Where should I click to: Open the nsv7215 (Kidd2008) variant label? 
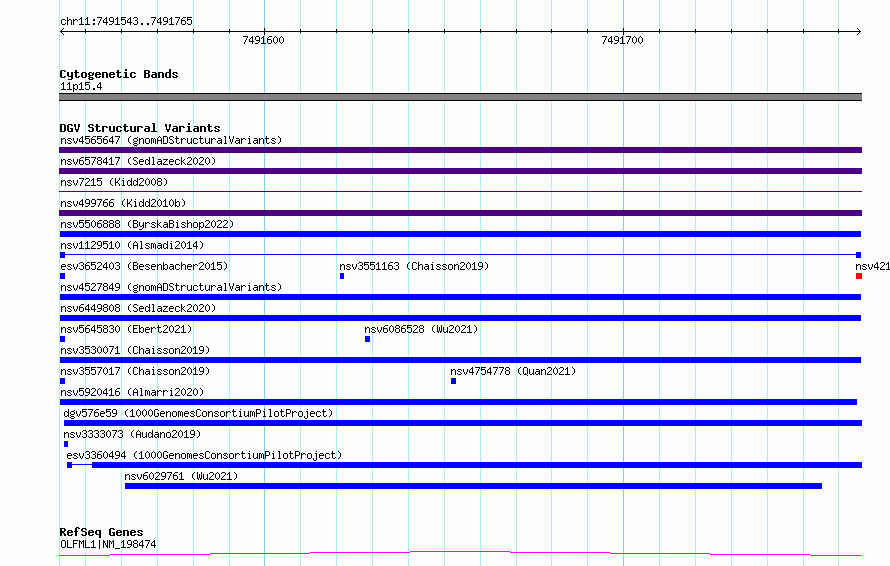[114, 182]
